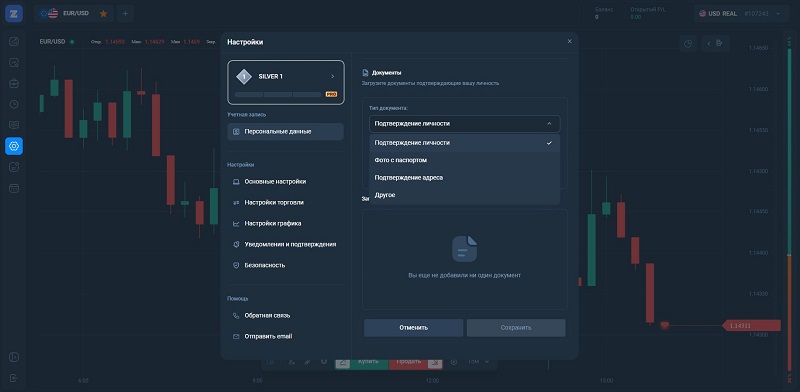The height and width of the screenshot is (392, 800).
Task: Open the briefcase portfolio sidebar icon
Action: pyautogui.click(x=14, y=83)
